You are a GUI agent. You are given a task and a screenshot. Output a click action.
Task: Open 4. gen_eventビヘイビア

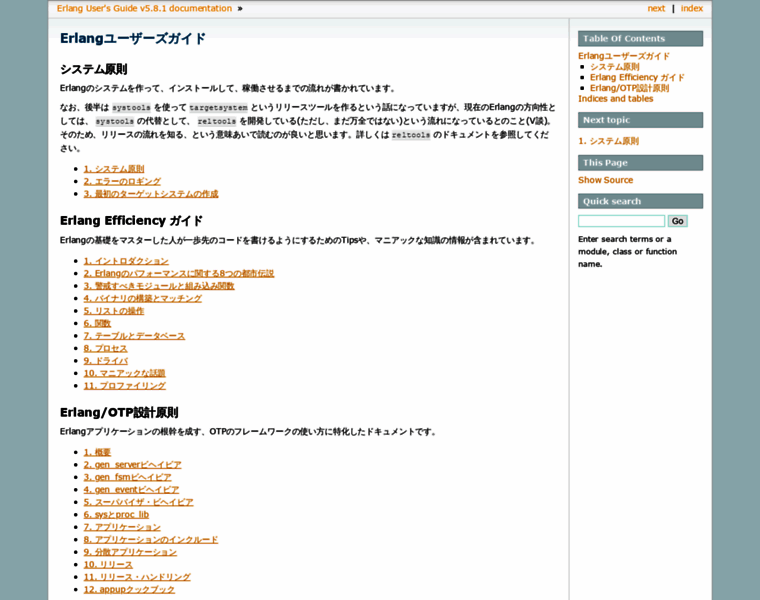131,490
